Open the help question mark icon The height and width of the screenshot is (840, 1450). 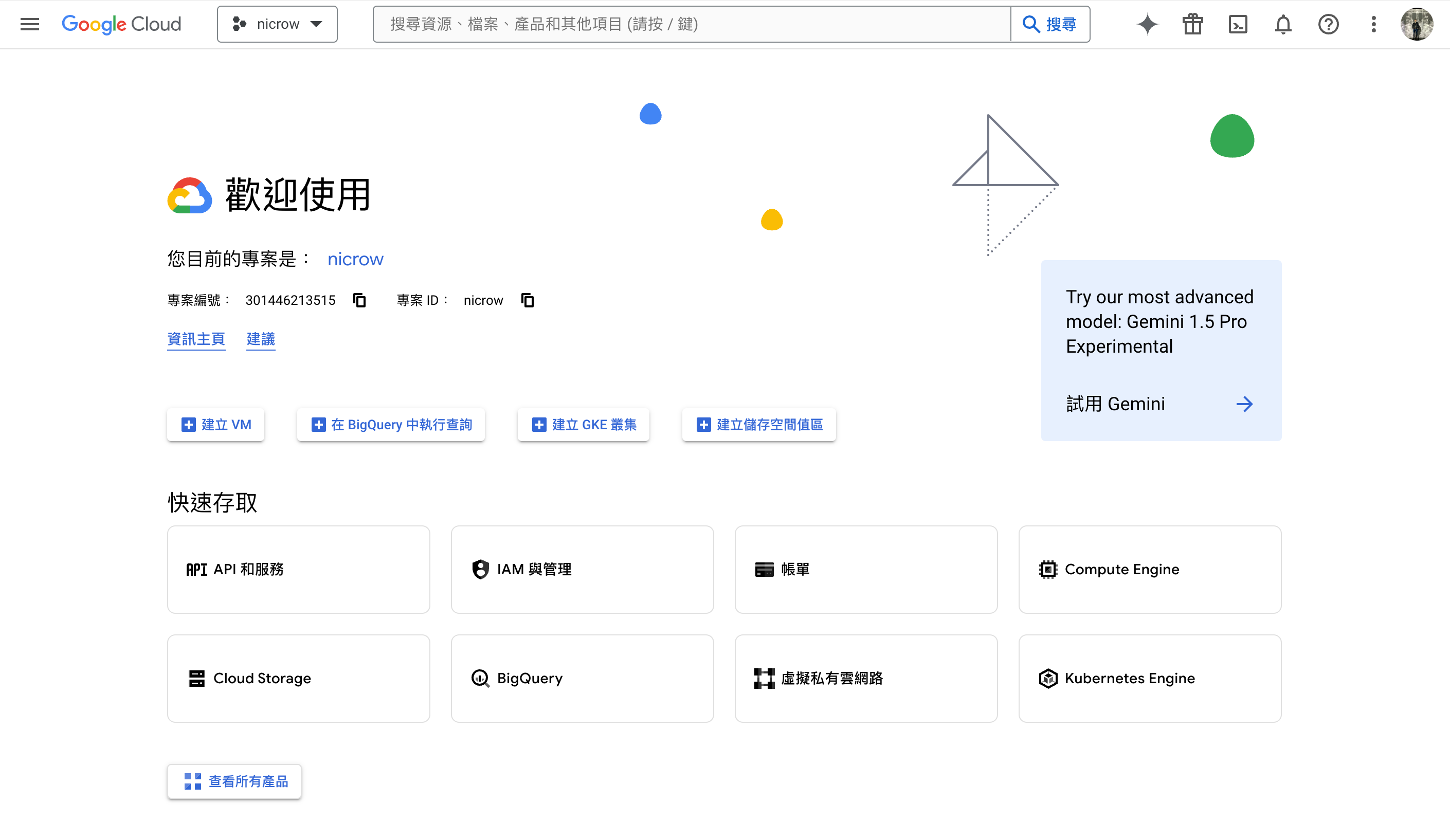(1328, 24)
